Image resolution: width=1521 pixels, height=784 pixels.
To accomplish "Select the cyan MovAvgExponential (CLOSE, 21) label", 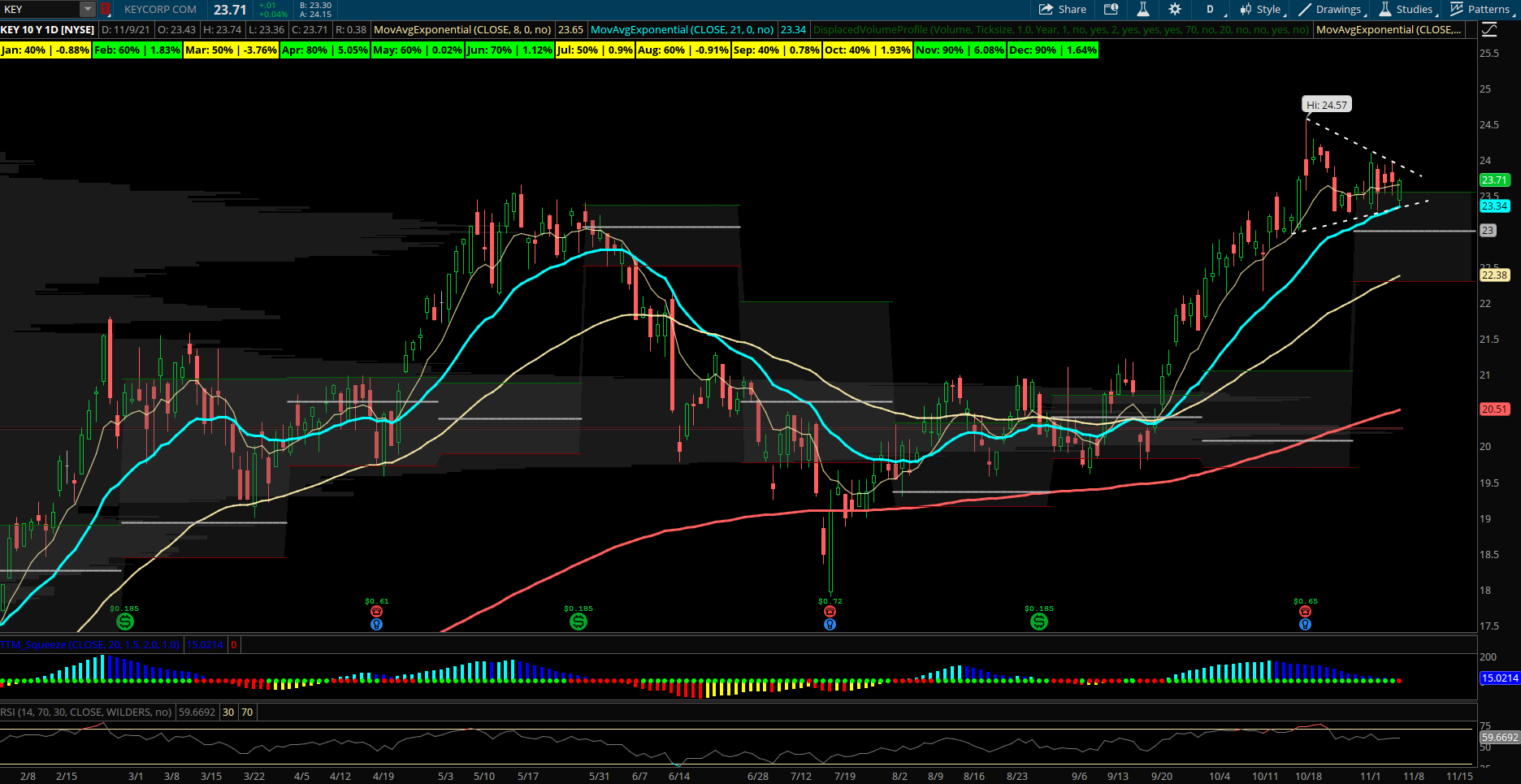I will 682,29.
